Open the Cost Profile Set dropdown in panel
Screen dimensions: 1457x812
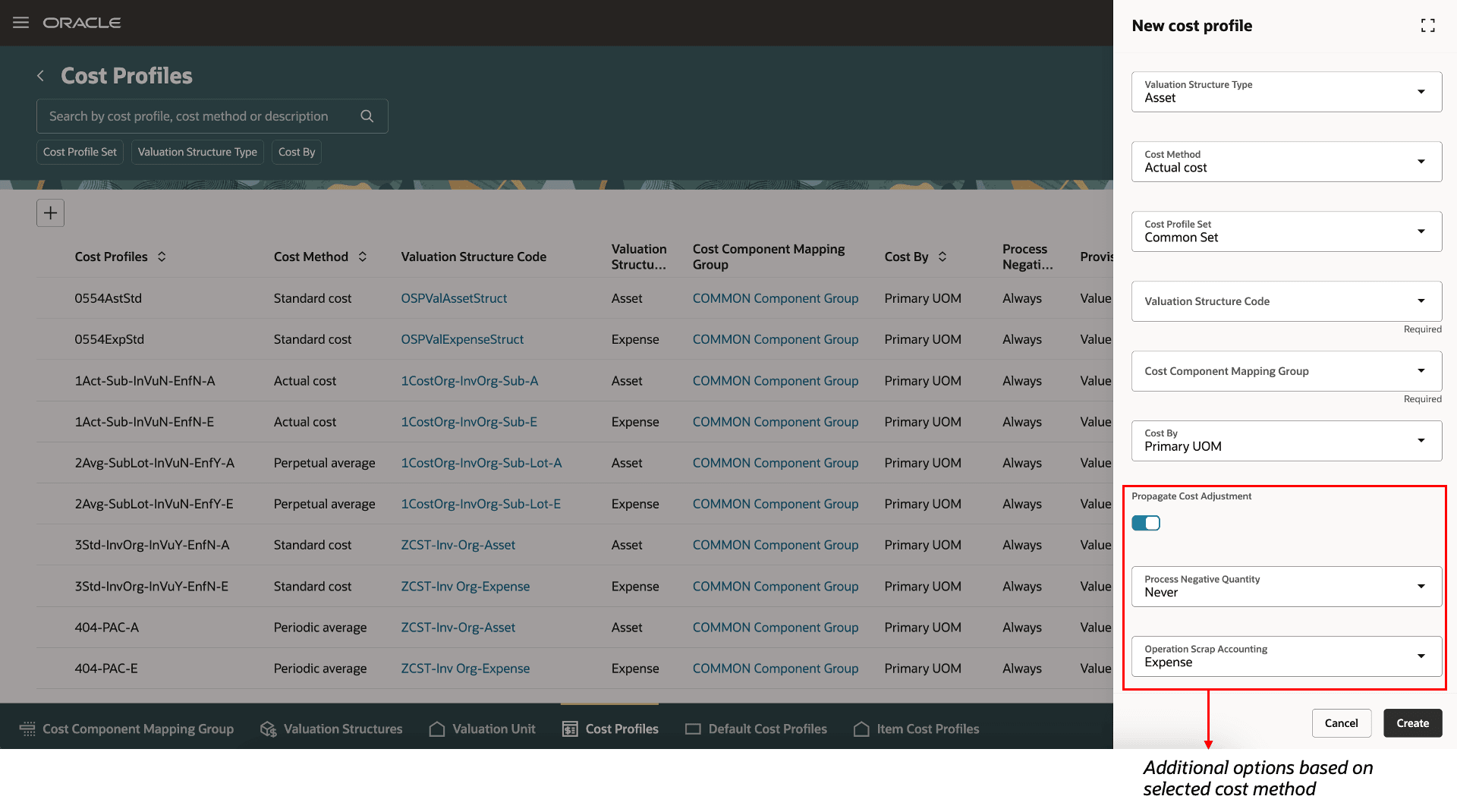click(1286, 231)
